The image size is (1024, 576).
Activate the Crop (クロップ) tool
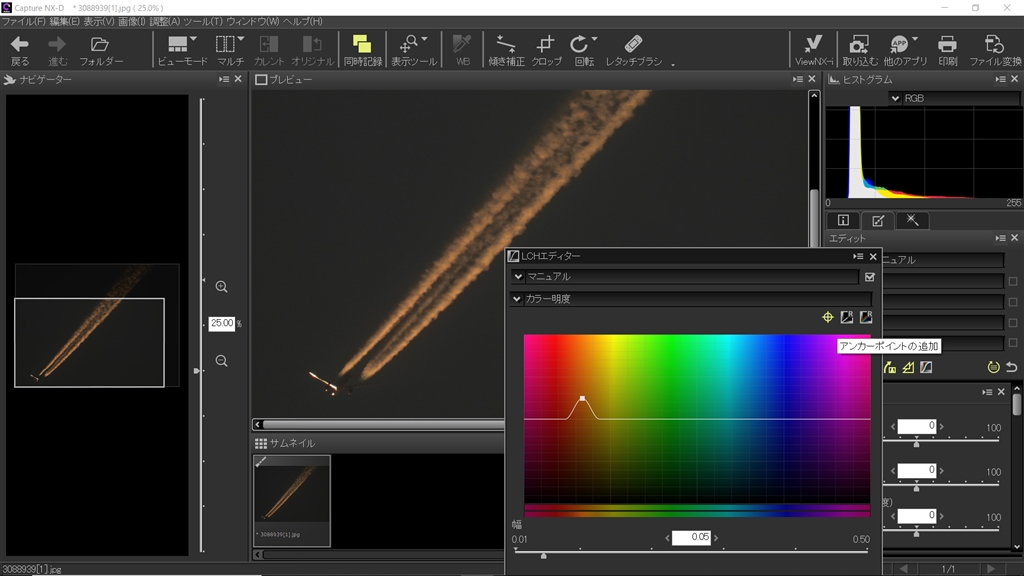pyautogui.click(x=546, y=49)
